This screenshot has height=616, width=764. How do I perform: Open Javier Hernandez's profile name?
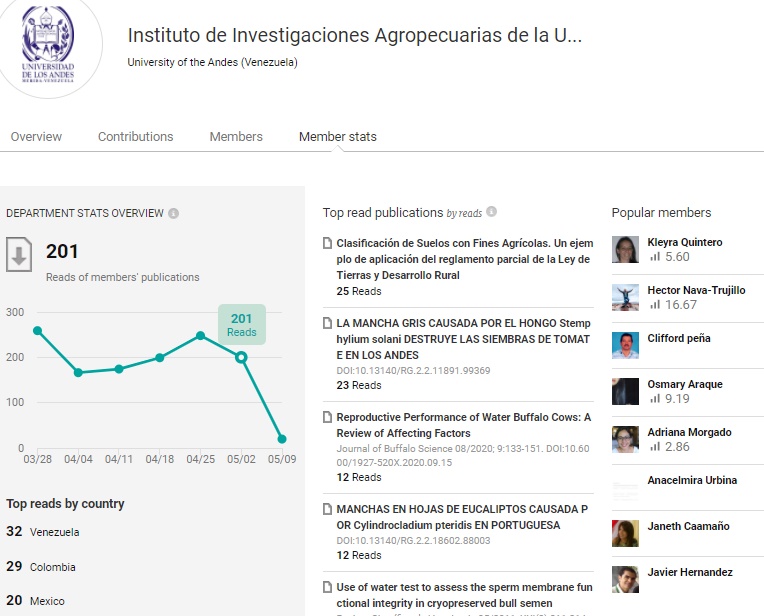(690, 572)
